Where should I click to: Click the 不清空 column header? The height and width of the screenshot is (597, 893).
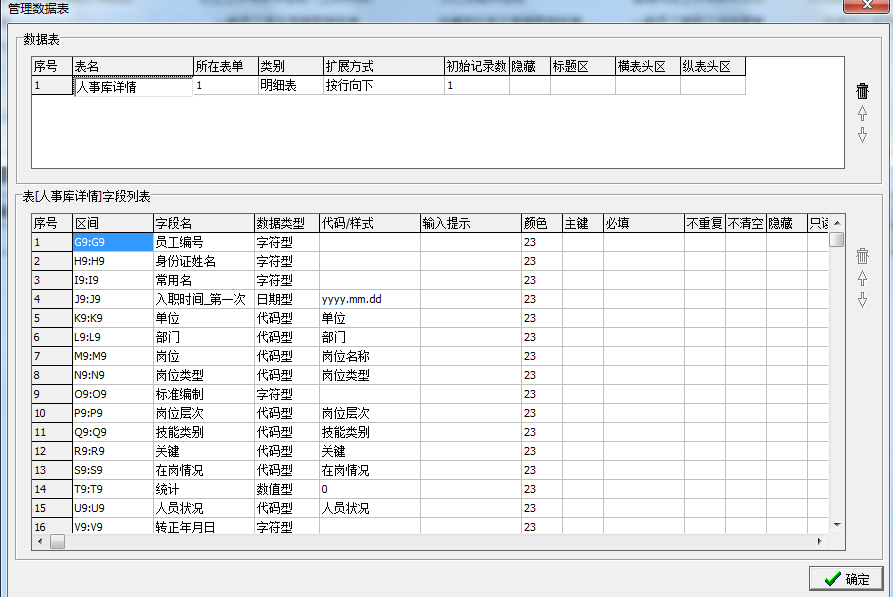coord(745,223)
